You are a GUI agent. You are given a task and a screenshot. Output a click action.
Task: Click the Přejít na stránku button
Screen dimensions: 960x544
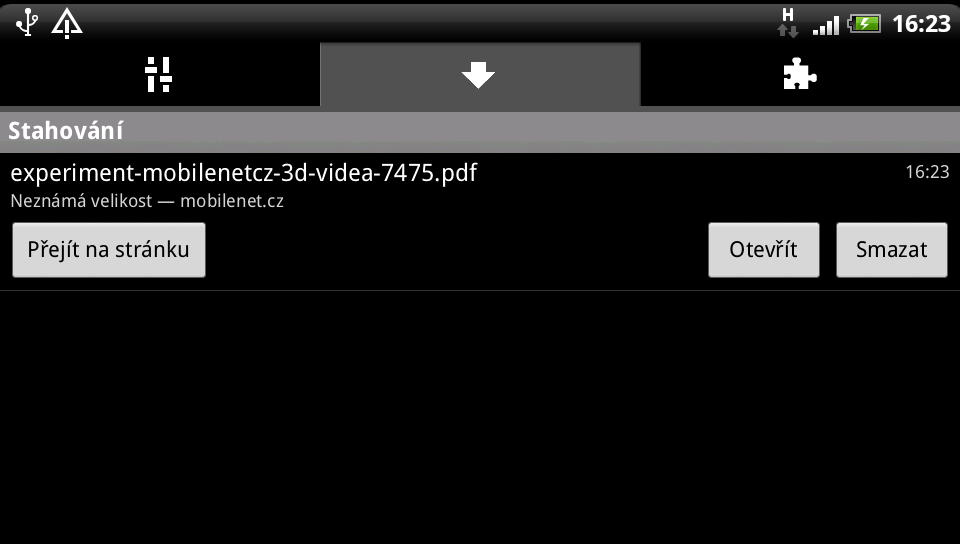pos(109,250)
